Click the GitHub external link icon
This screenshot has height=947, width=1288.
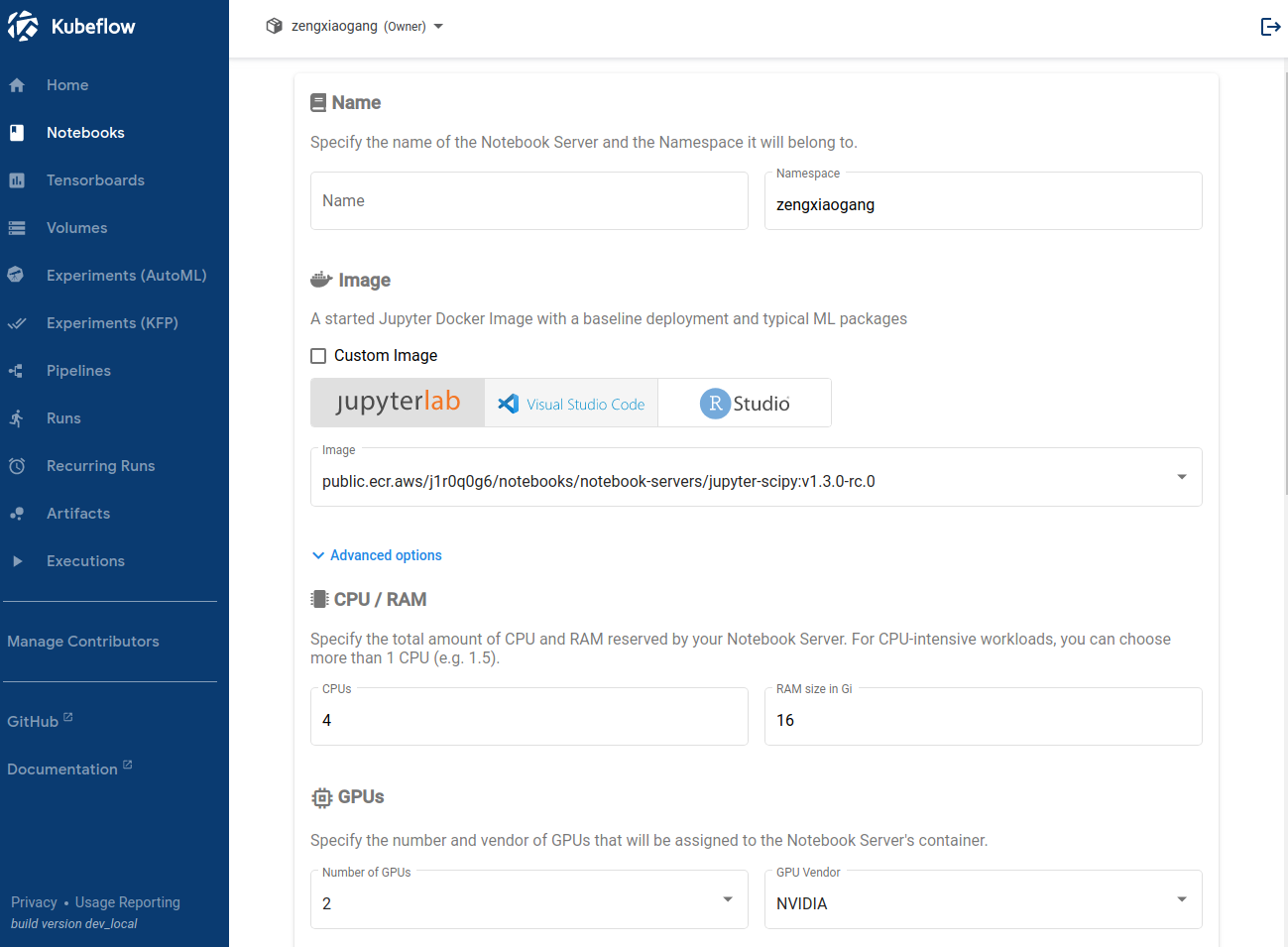pyautogui.click(x=68, y=716)
